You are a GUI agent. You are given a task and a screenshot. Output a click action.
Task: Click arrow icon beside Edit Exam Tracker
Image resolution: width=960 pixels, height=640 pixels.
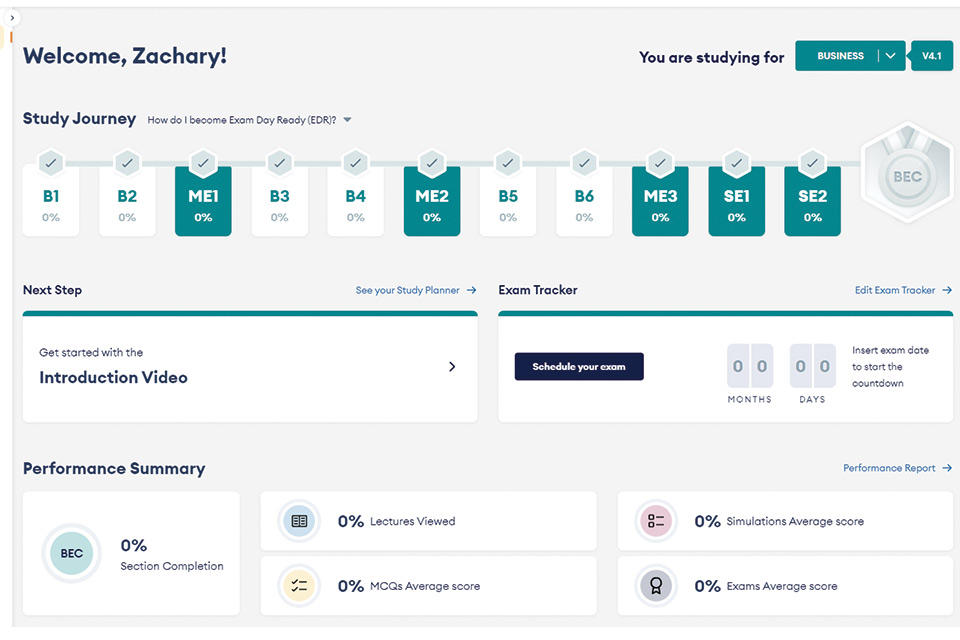pyautogui.click(x=946, y=290)
